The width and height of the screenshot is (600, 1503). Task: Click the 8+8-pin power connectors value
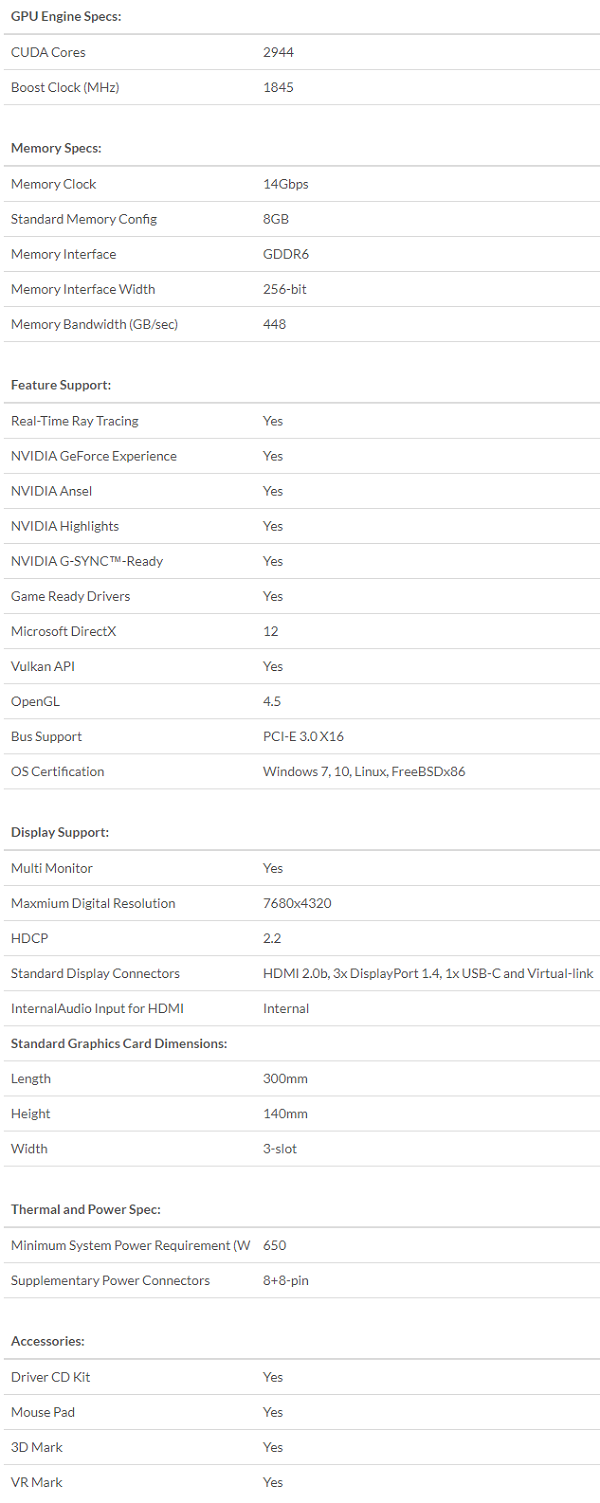click(x=285, y=1280)
